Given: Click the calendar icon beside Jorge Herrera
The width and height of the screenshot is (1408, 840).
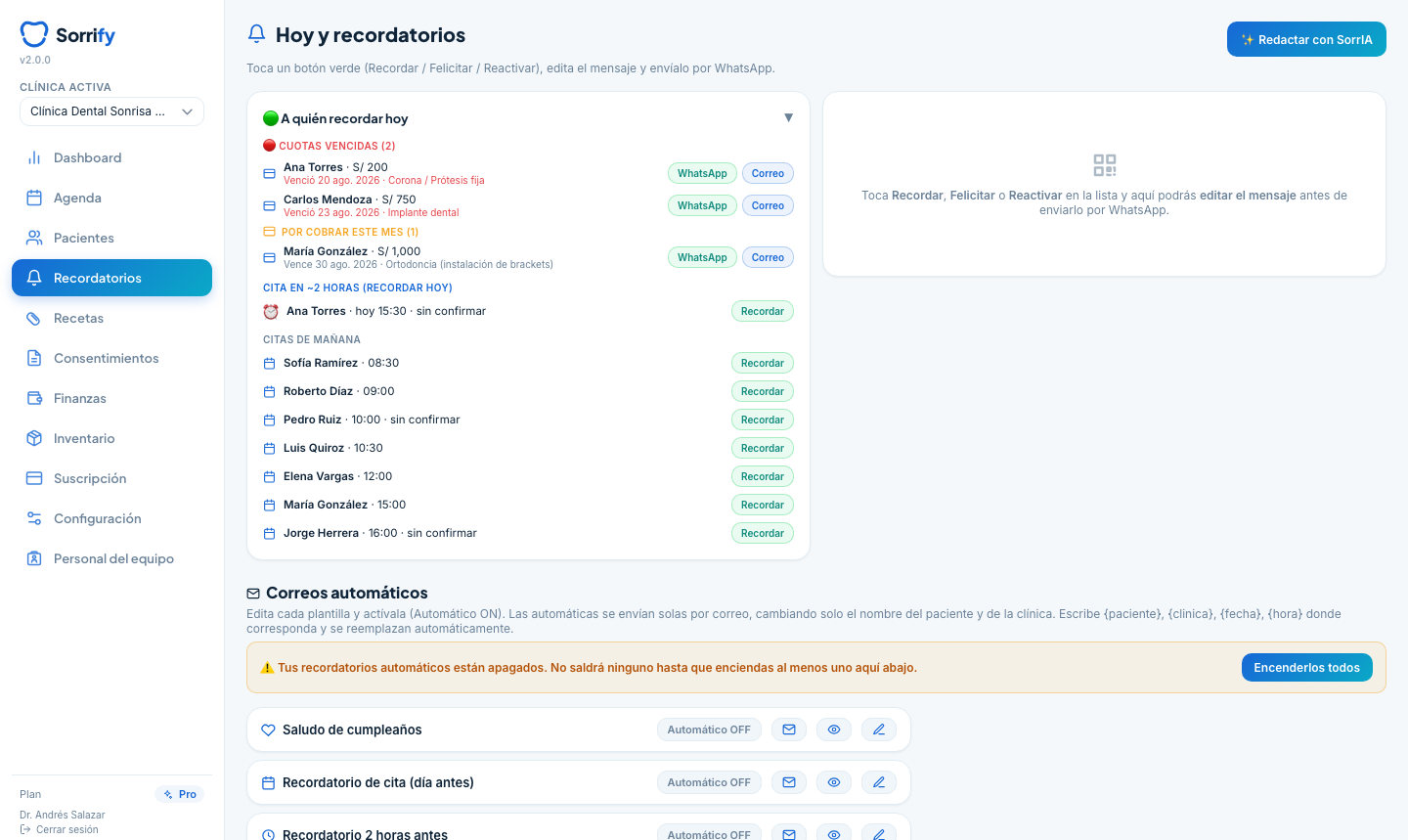Looking at the screenshot, I should pos(270,534).
